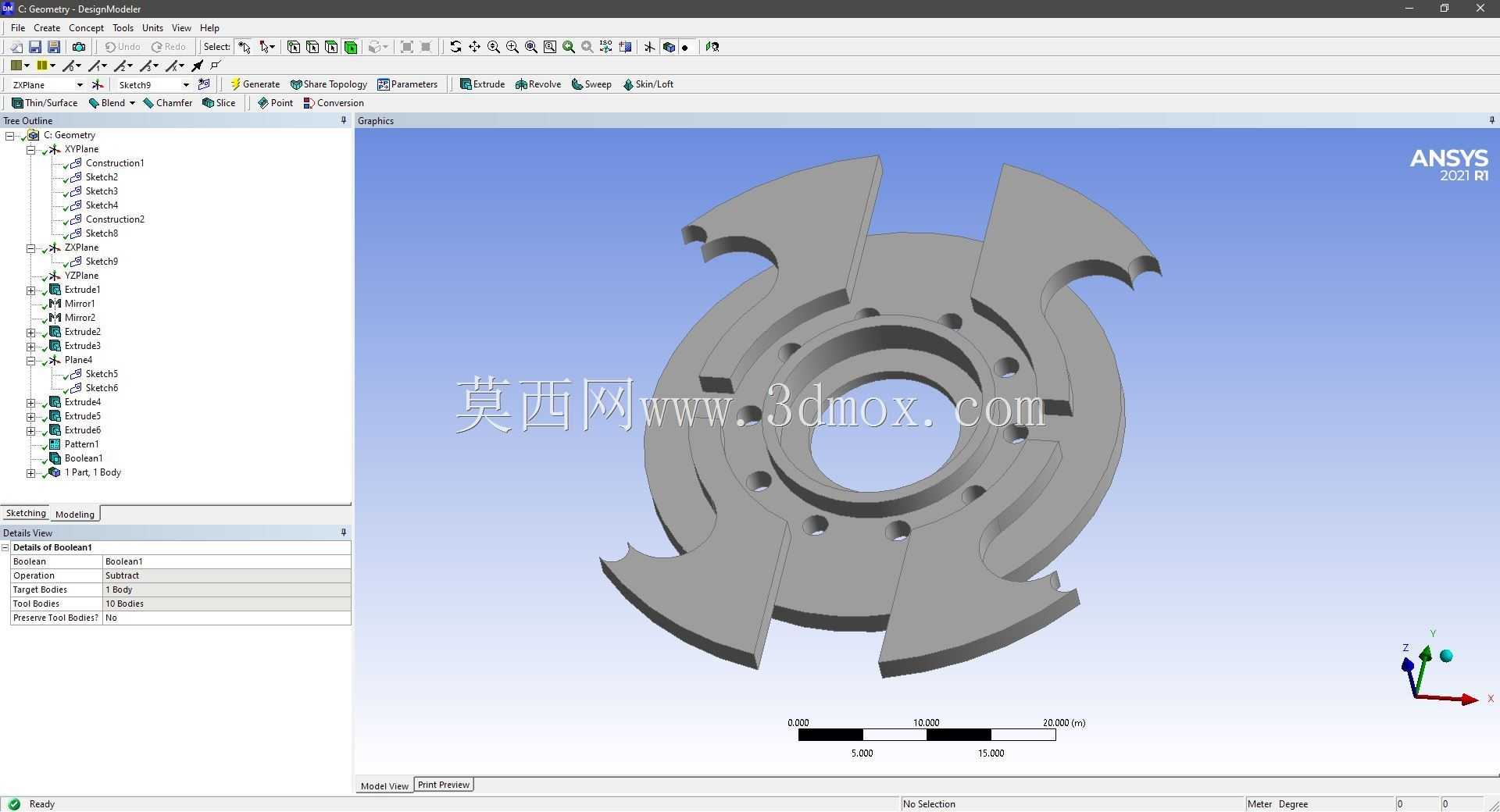Open the Sweep tool

(591, 84)
